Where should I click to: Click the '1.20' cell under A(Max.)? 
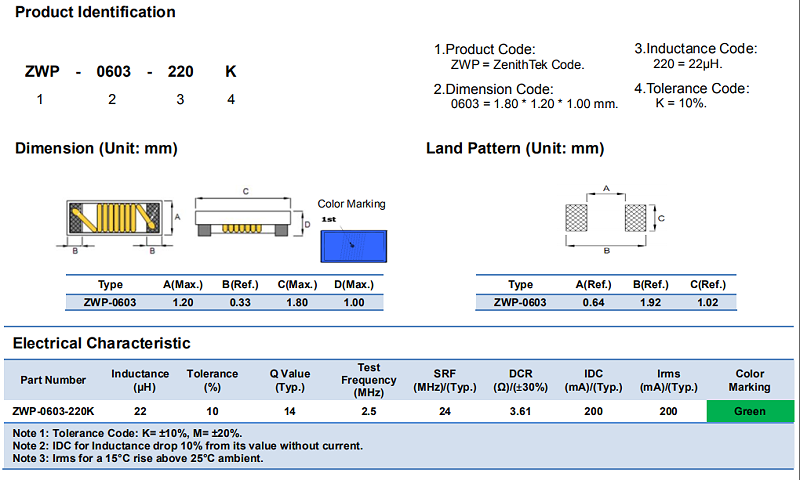183,302
